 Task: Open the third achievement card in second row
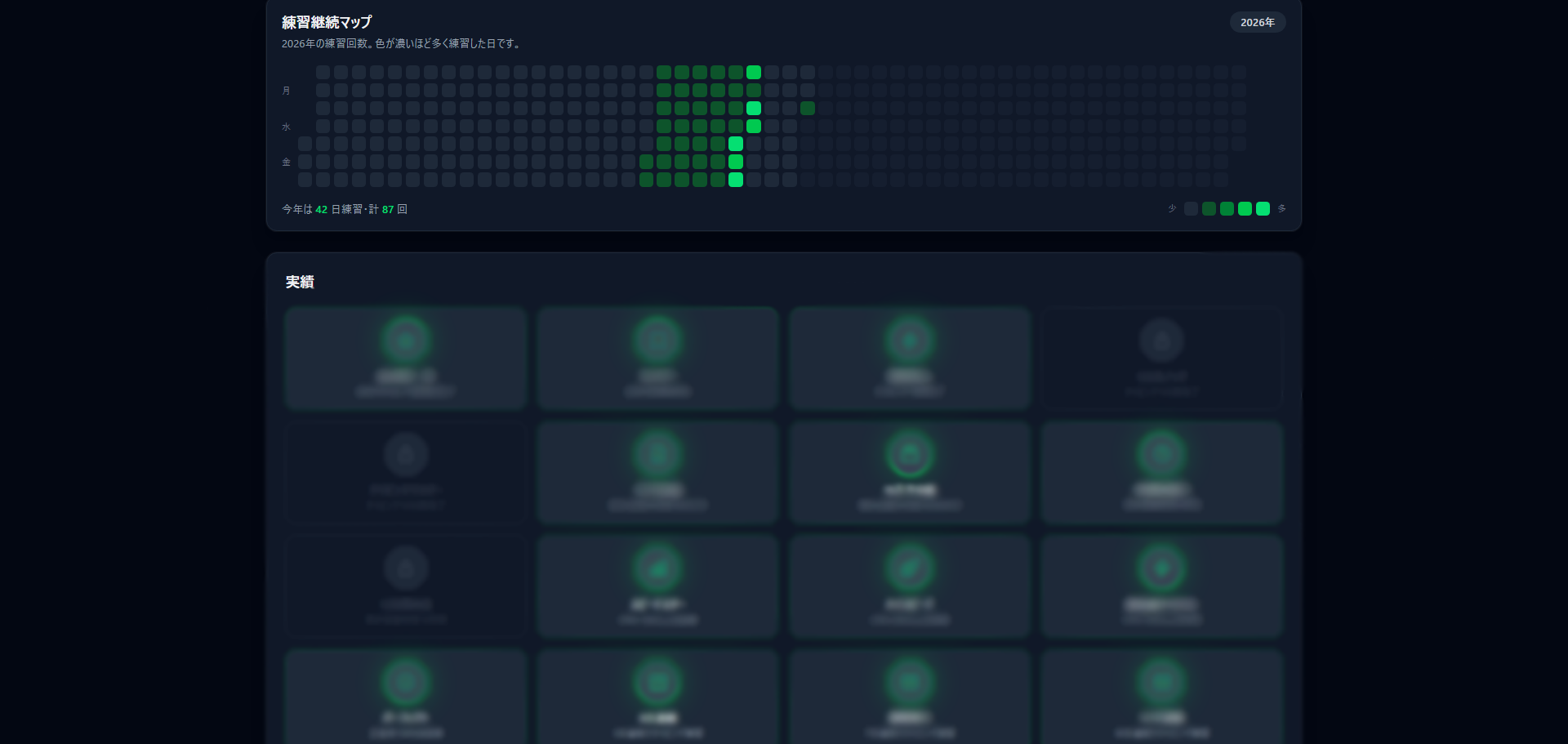pos(909,472)
